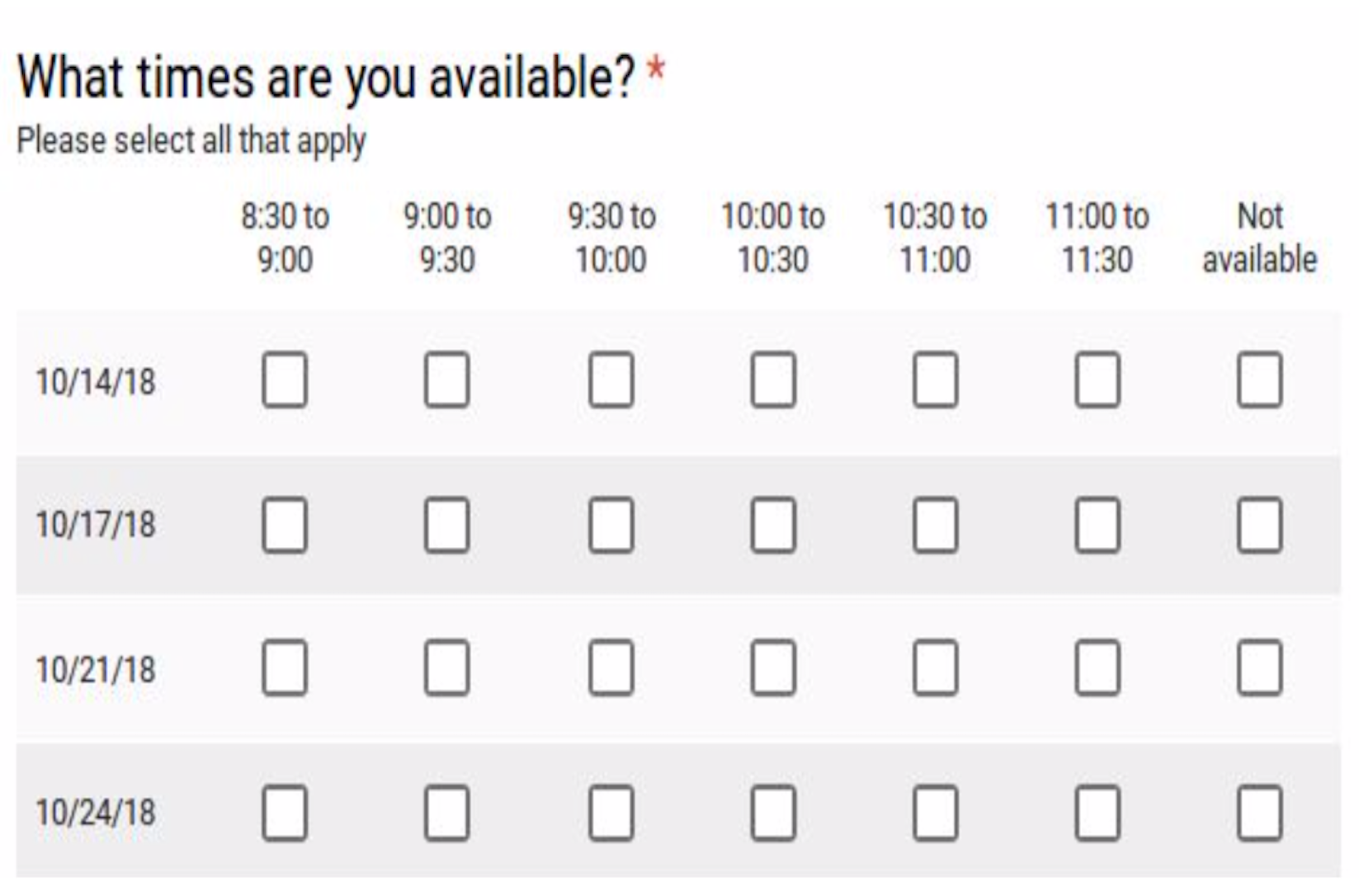The width and height of the screenshot is (1359, 896).
Task: Check 10/14/18 for 8:30 to 9:00
Action: (x=285, y=380)
